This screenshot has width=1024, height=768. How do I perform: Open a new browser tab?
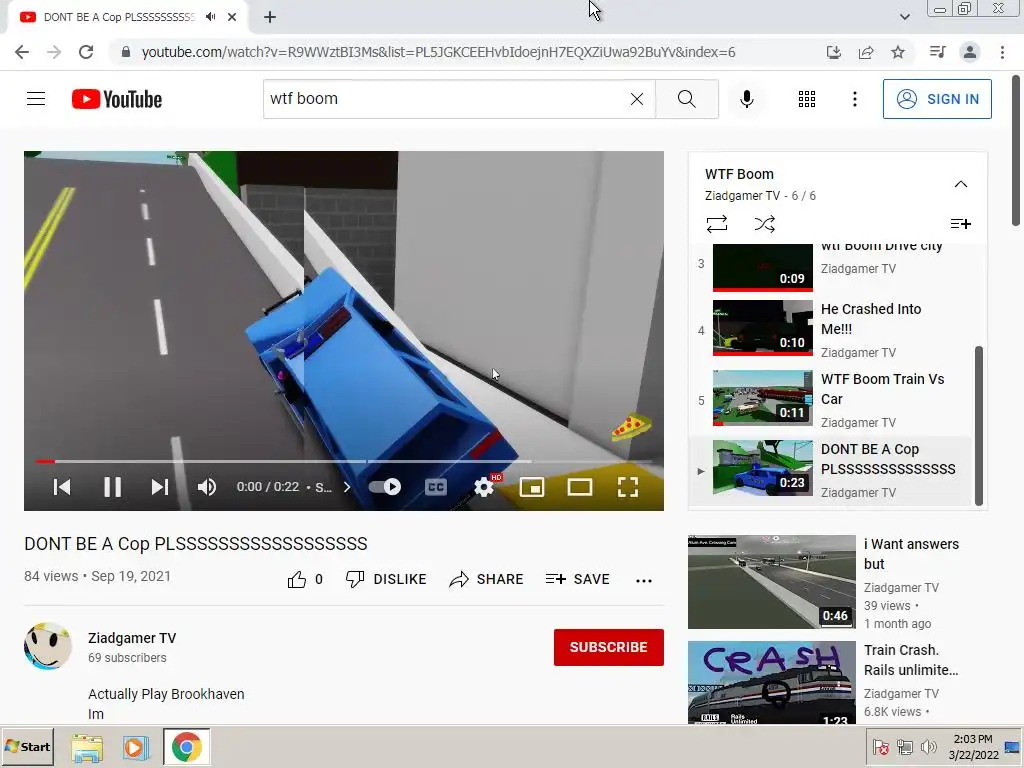270,17
